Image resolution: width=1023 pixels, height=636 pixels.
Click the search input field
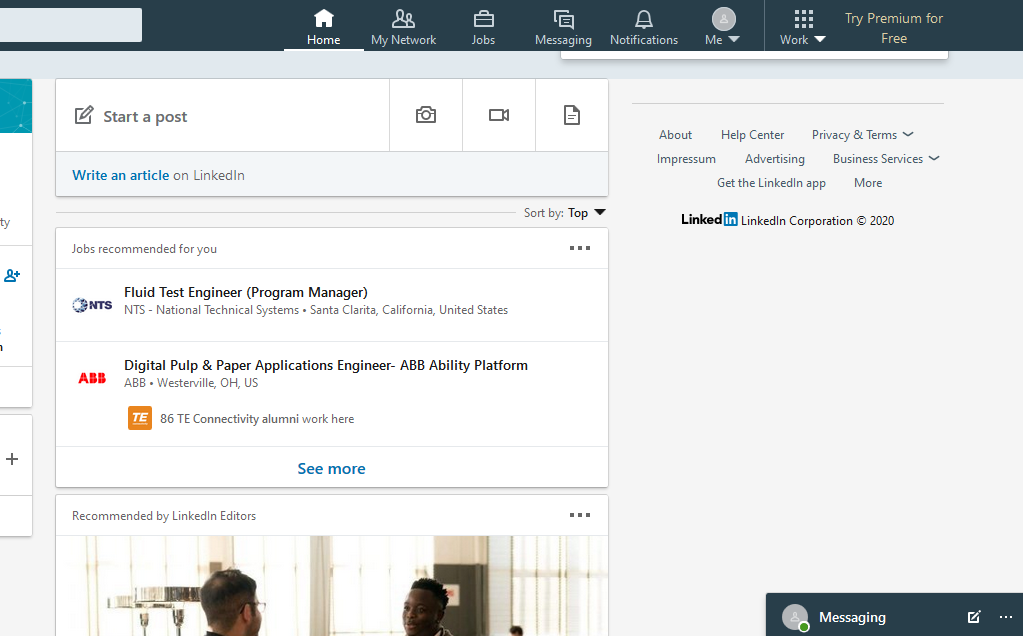tap(70, 25)
